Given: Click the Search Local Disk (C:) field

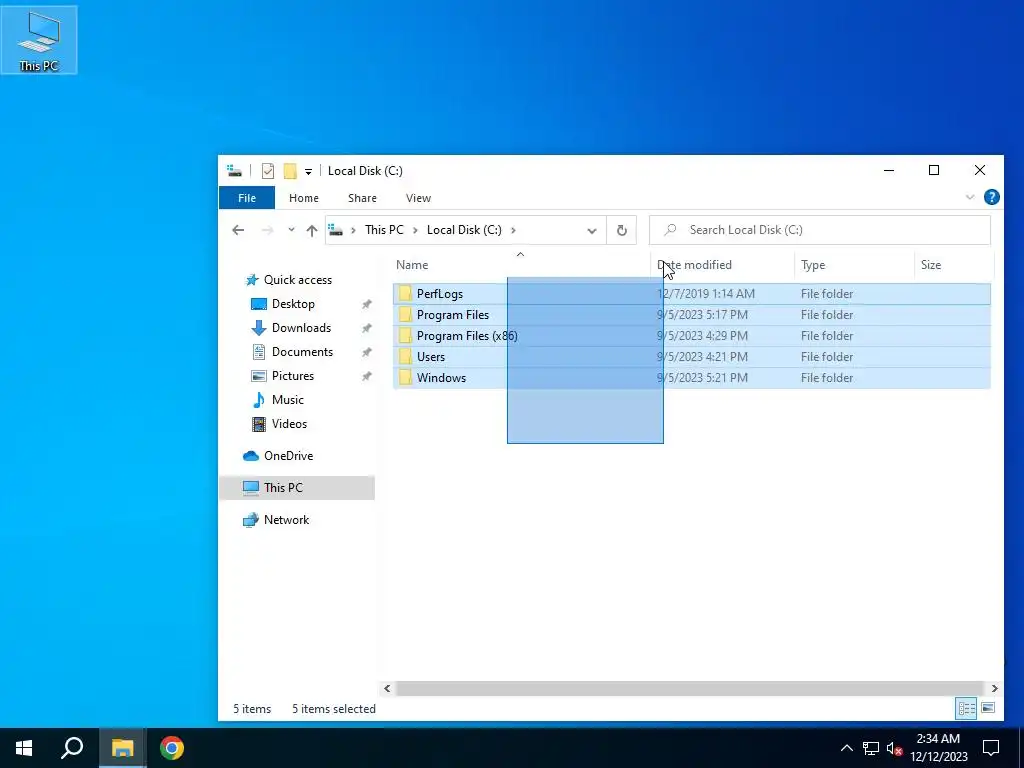Looking at the screenshot, I should pos(820,230).
